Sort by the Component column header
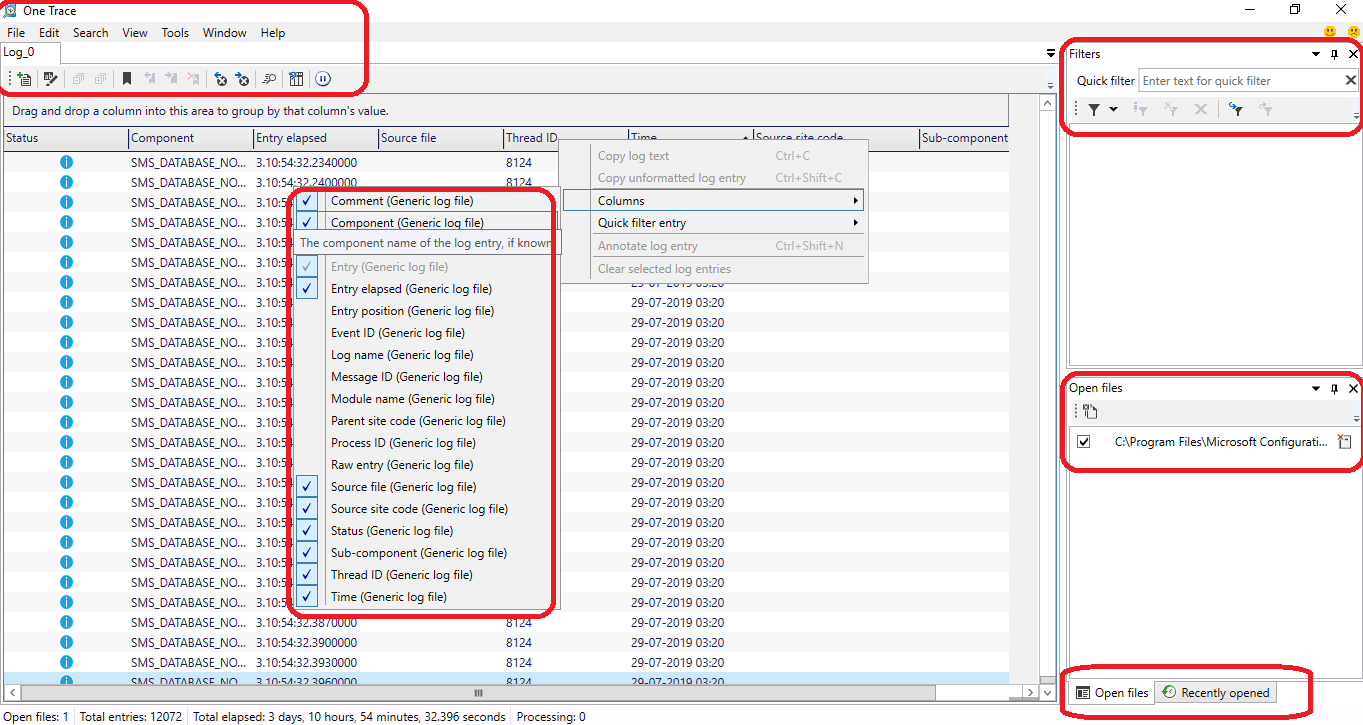The image size is (1363, 725). [x=191, y=138]
